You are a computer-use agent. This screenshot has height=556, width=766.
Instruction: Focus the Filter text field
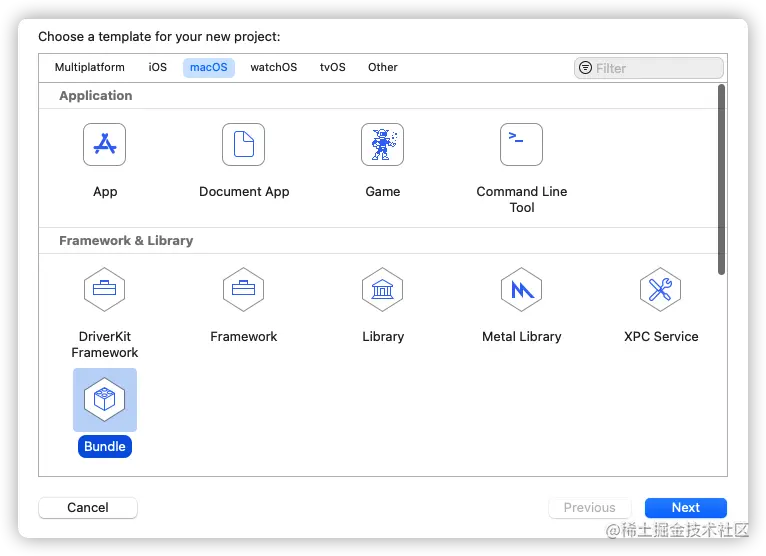(x=649, y=68)
